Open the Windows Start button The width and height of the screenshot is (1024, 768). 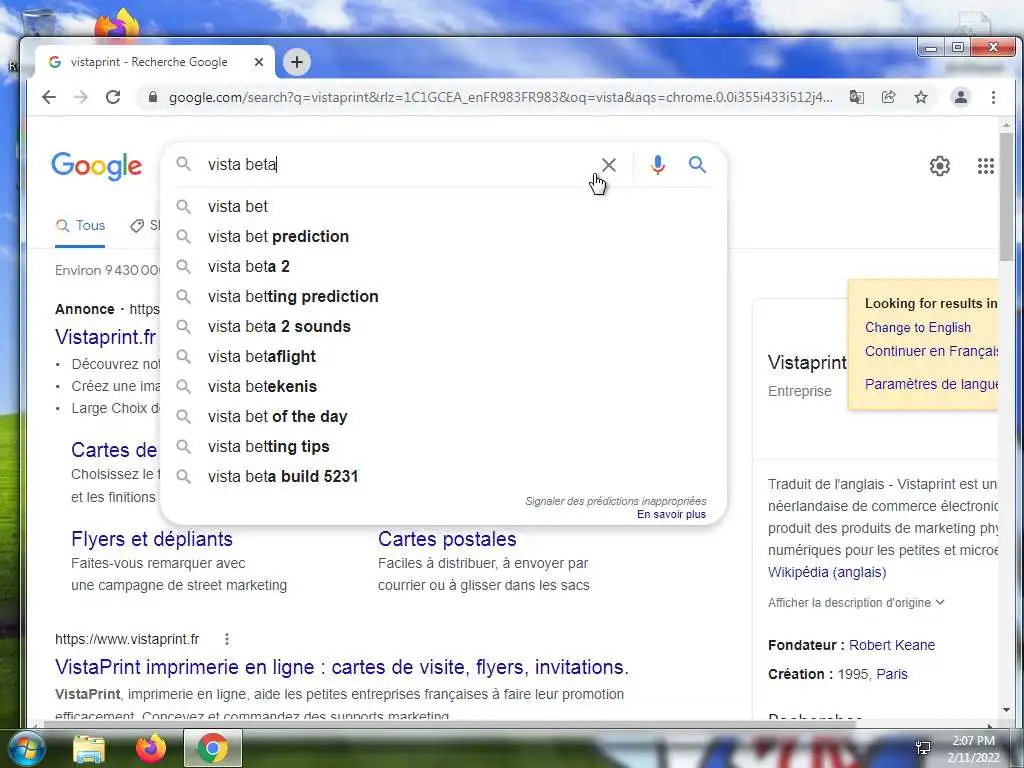tap(25, 748)
